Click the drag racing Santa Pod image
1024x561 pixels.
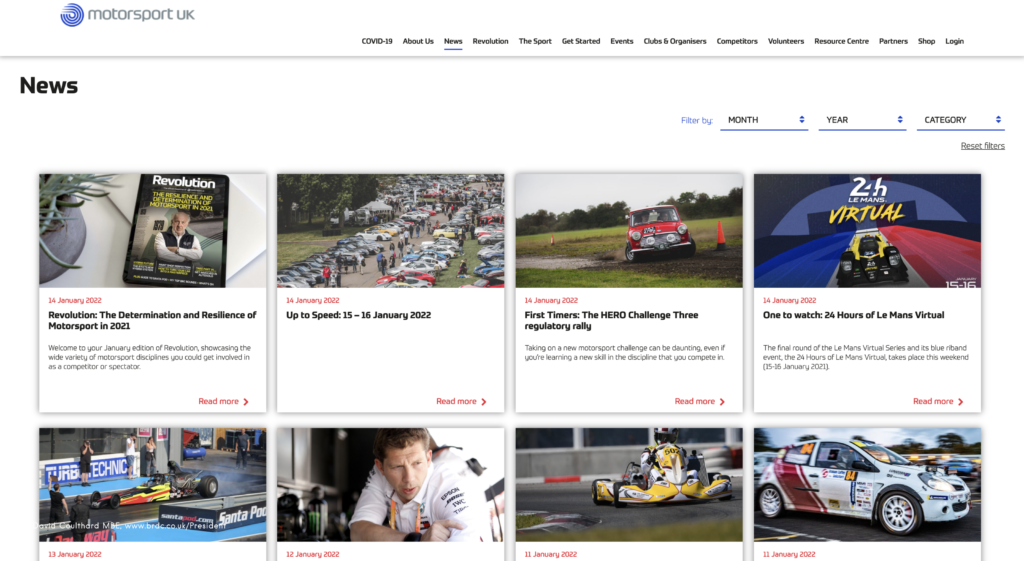pyautogui.click(x=153, y=485)
